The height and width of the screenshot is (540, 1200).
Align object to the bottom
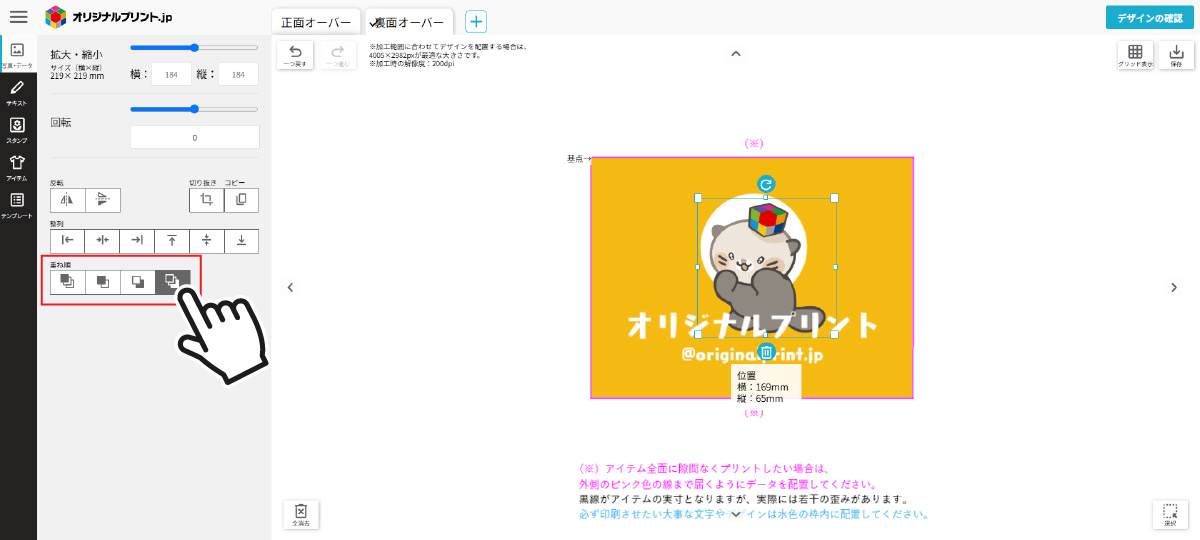[241, 240]
